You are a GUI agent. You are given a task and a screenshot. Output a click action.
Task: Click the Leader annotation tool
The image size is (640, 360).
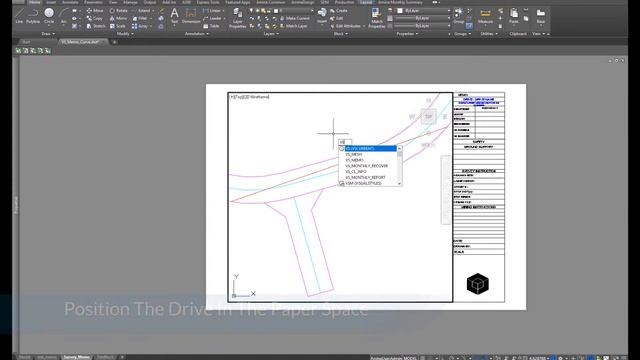(212, 18)
